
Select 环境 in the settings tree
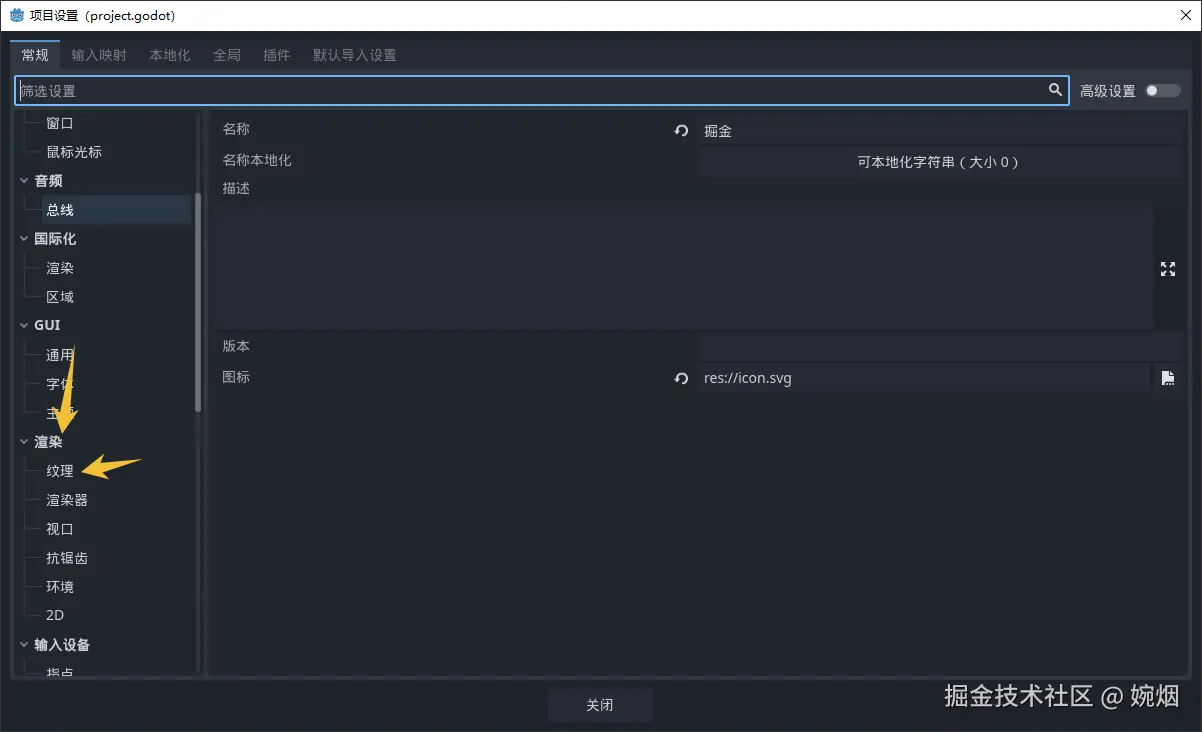click(x=60, y=587)
